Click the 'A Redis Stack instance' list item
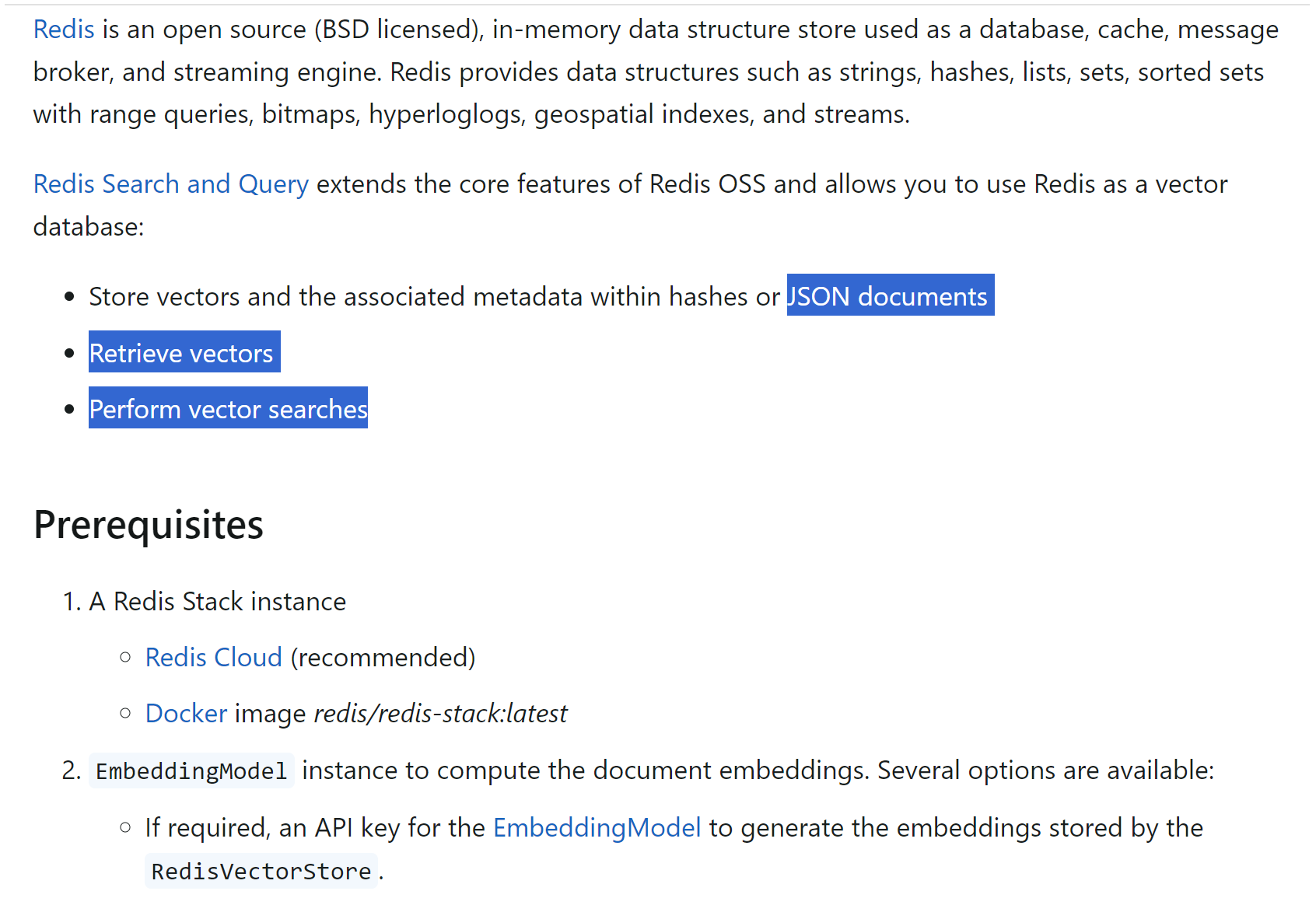This screenshot has height=912, width=1316. pos(218,602)
